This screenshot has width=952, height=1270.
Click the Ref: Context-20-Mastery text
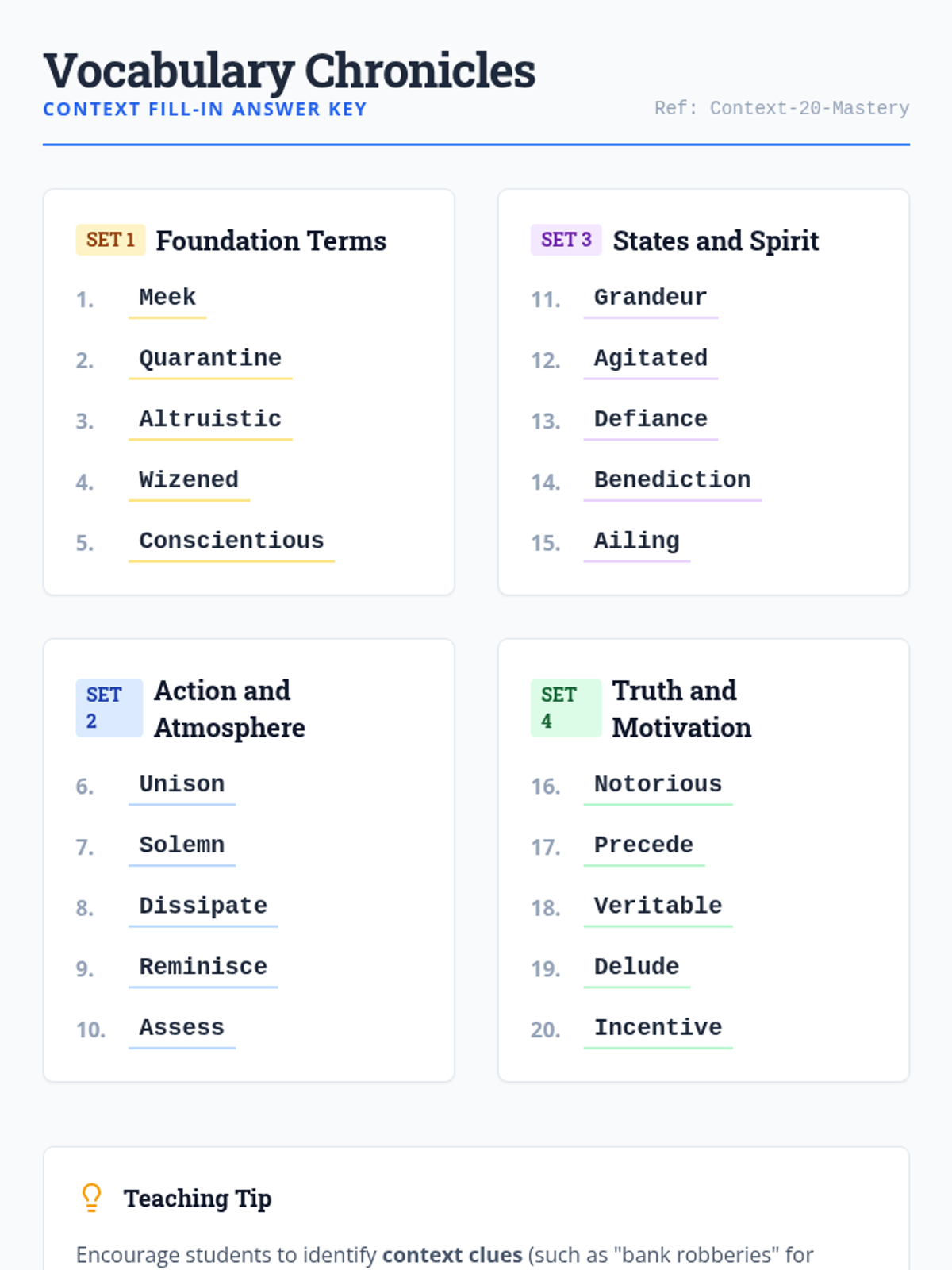coord(781,108)
